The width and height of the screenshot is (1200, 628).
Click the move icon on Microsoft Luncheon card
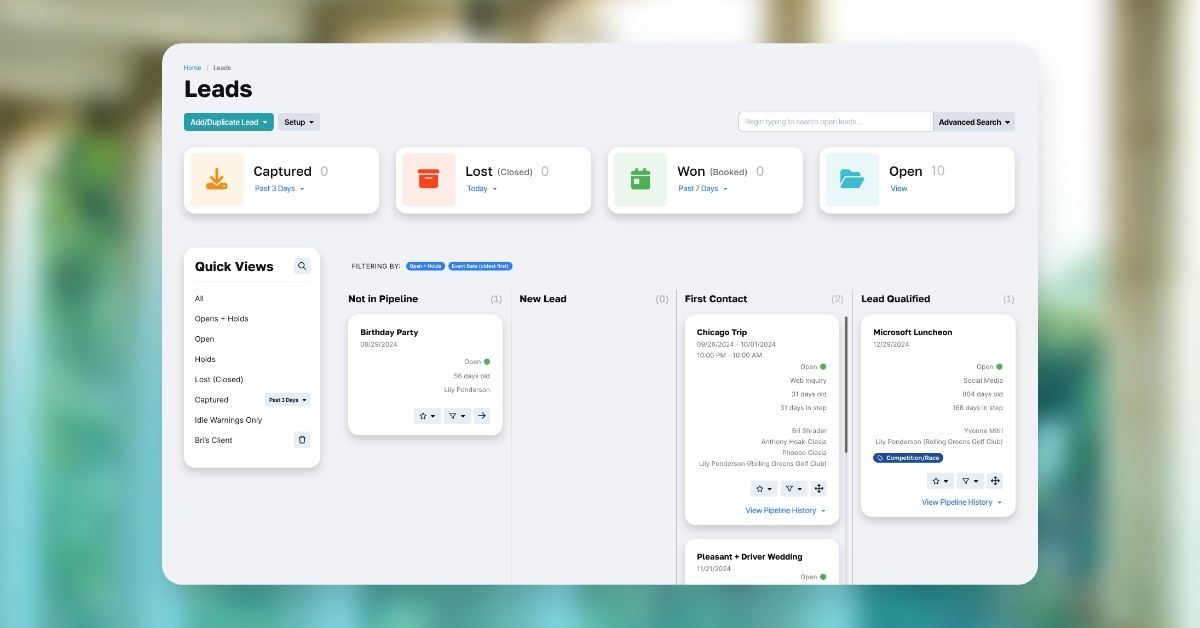[x=995, y=481]
